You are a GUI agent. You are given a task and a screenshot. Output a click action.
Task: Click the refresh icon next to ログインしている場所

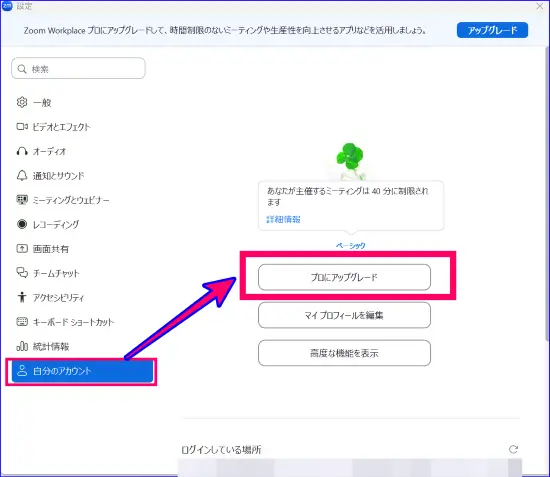[513, 449]
